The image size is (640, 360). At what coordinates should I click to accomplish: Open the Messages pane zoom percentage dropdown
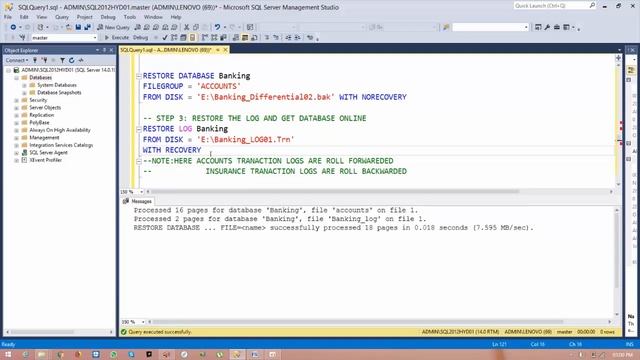pyautogui.click(x=143, y=322)
